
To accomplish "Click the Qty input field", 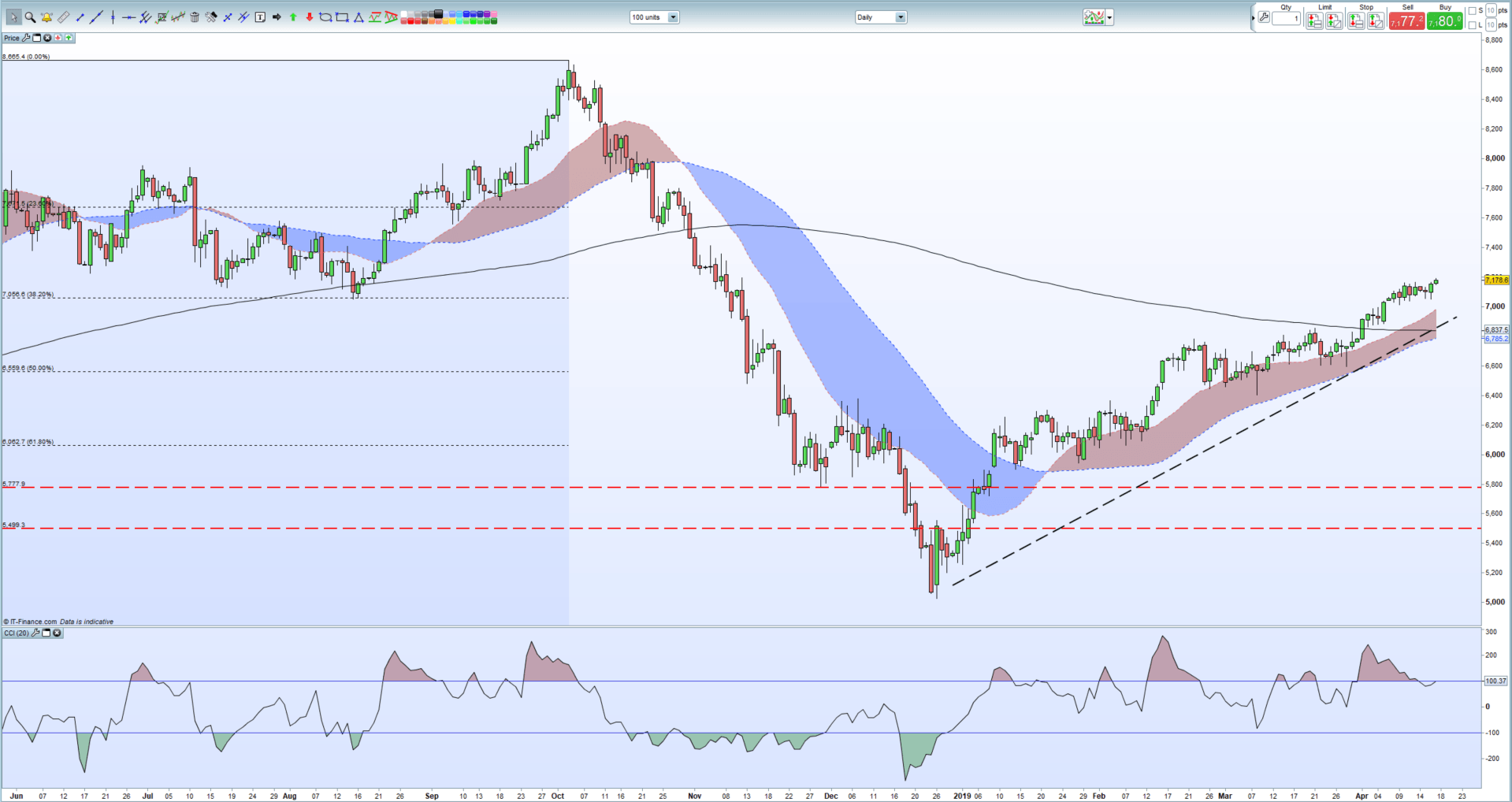I will tap(1286, 18).
